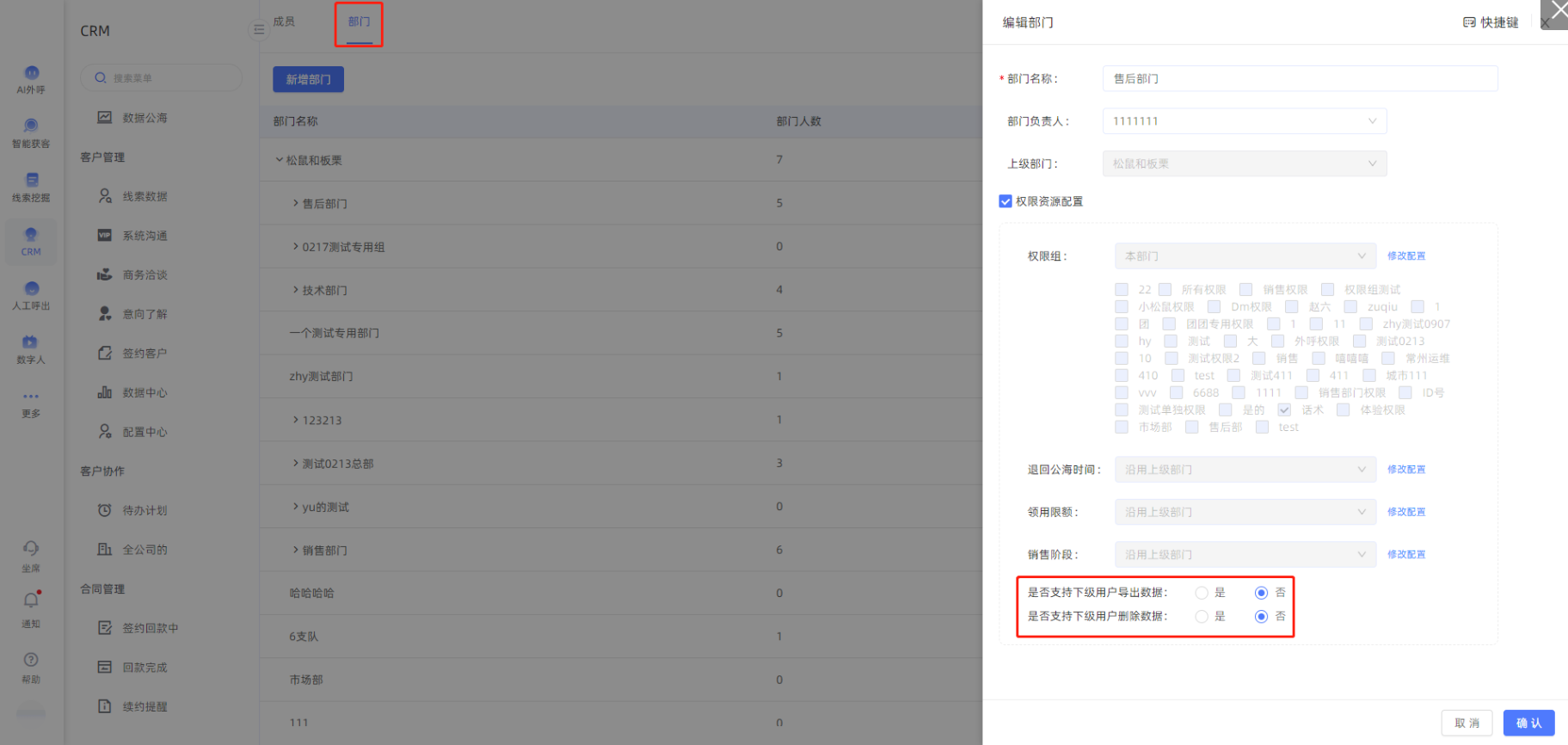
Task: Click the 通知 bell icon
Action: (x=31, y=601)
